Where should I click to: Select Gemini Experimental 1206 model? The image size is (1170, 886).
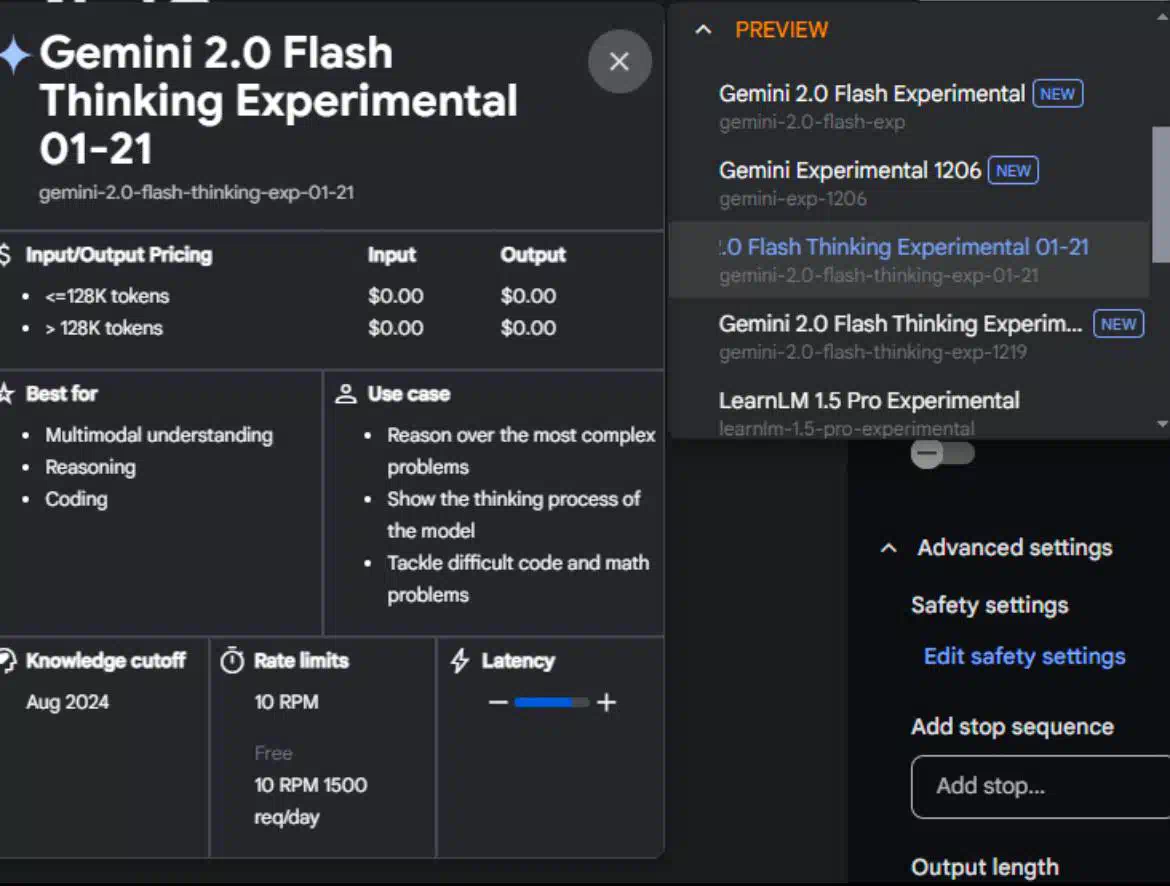tap(849, 171)
